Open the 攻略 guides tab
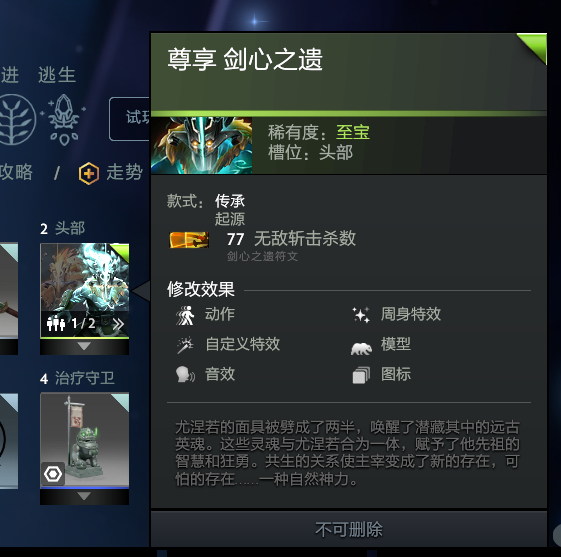The width and height of the screenshot is (561, 557). pos(16,172)
